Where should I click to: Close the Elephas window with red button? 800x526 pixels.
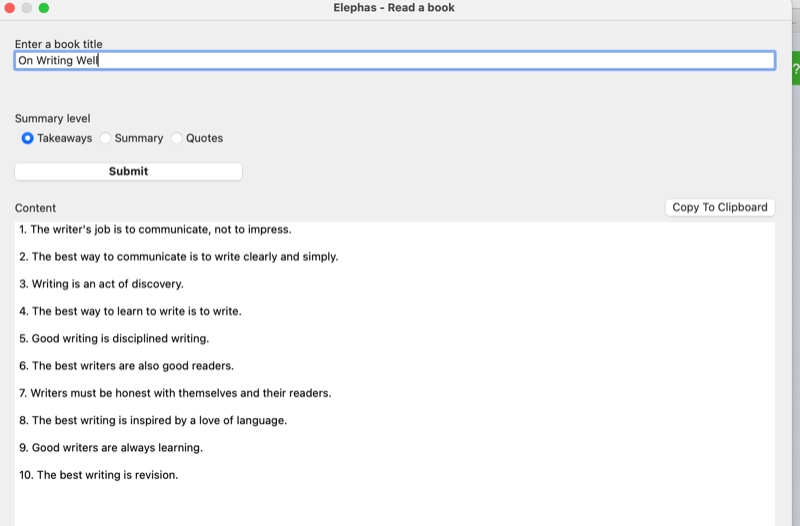(9, 8)
